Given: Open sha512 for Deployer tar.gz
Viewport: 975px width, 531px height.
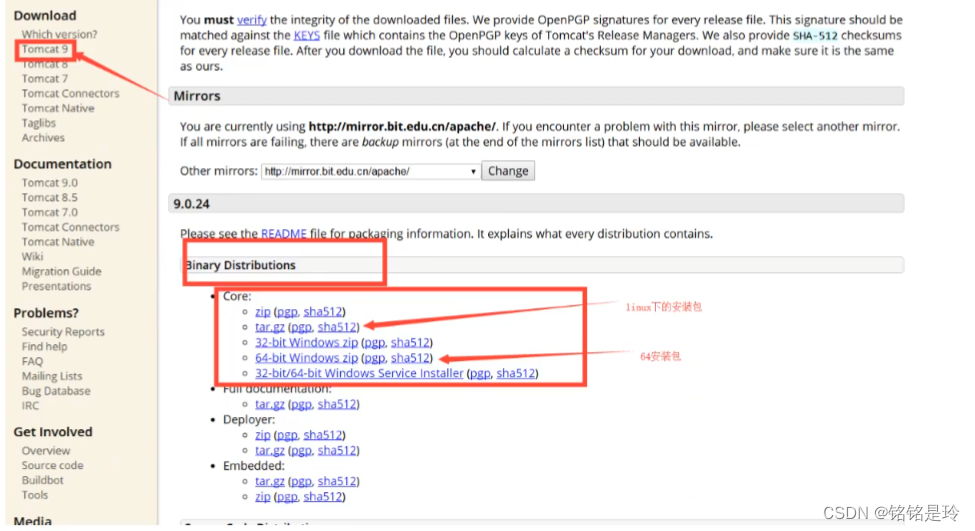Looking at the screenshot, I should pyautogui.click(x=337, y=450).
